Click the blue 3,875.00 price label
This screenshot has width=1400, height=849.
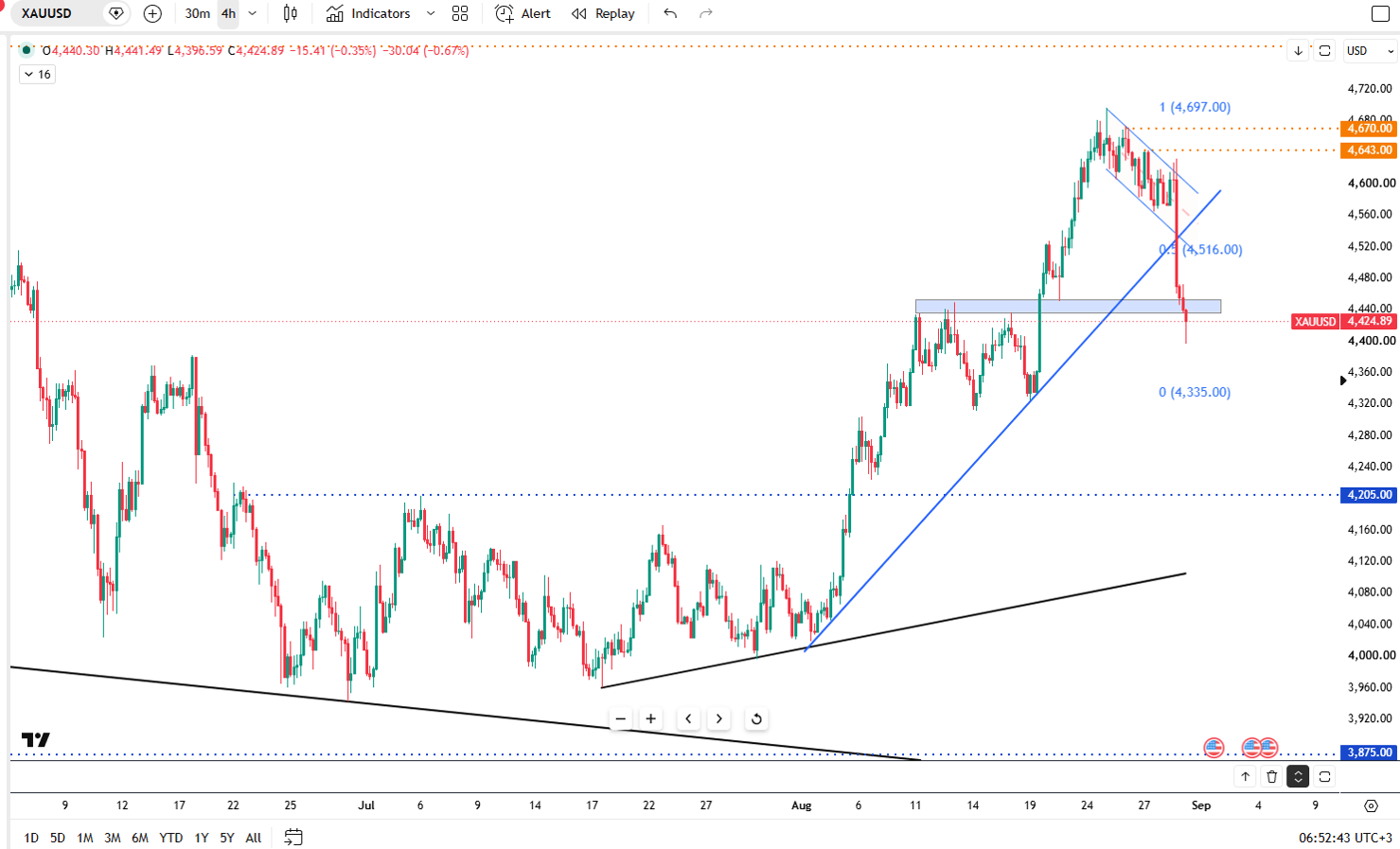coord(1369,752)
